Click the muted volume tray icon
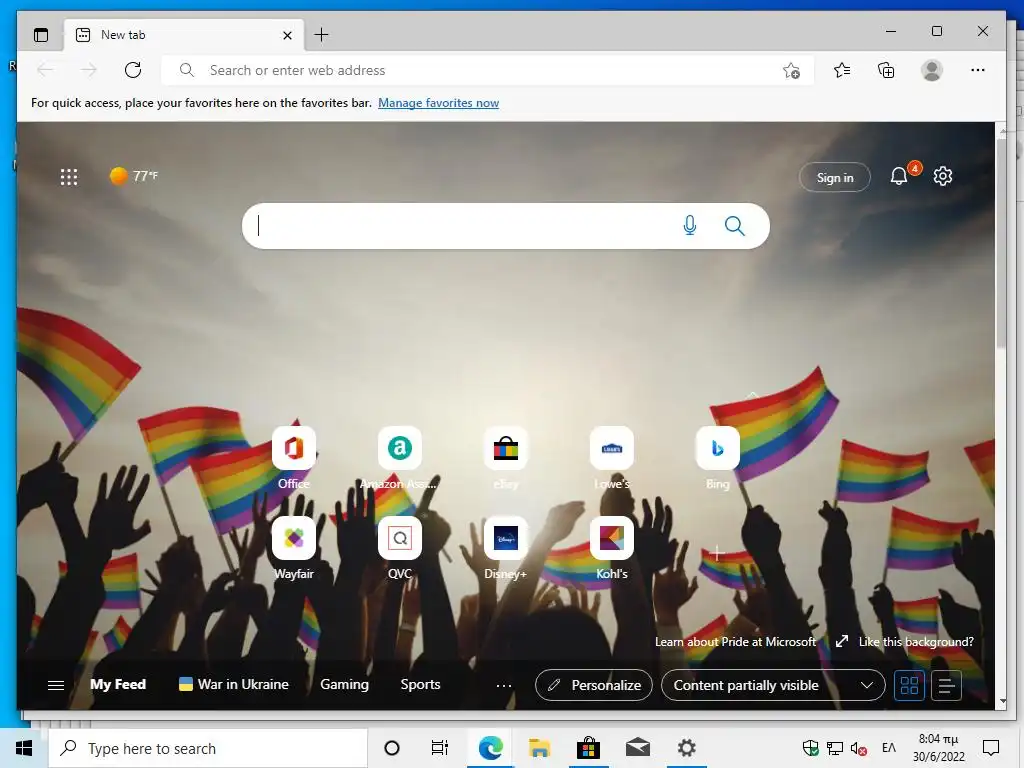The image size is (1024, 768). [859, 748]
